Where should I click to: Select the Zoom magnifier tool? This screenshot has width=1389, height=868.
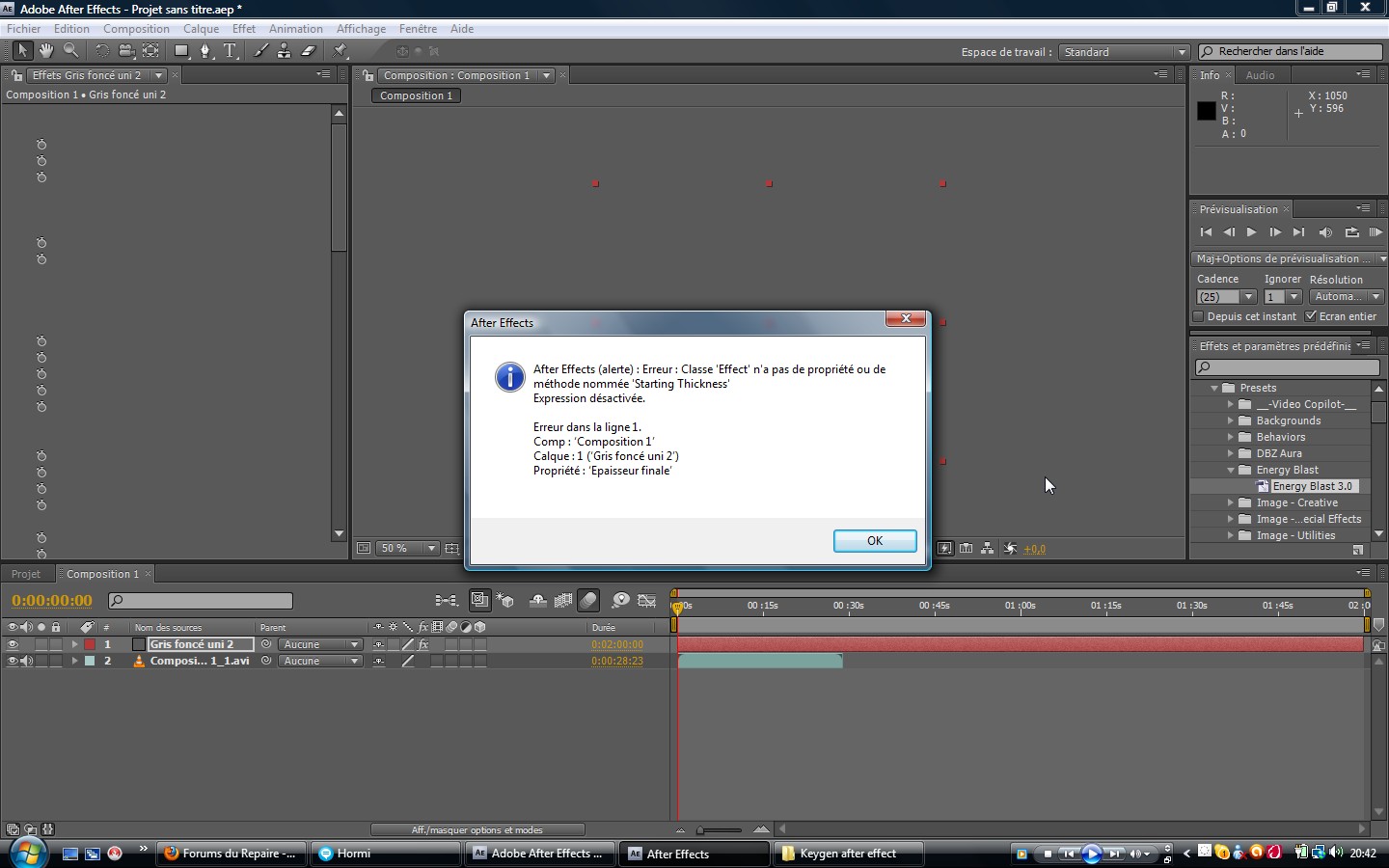[70, 51]
